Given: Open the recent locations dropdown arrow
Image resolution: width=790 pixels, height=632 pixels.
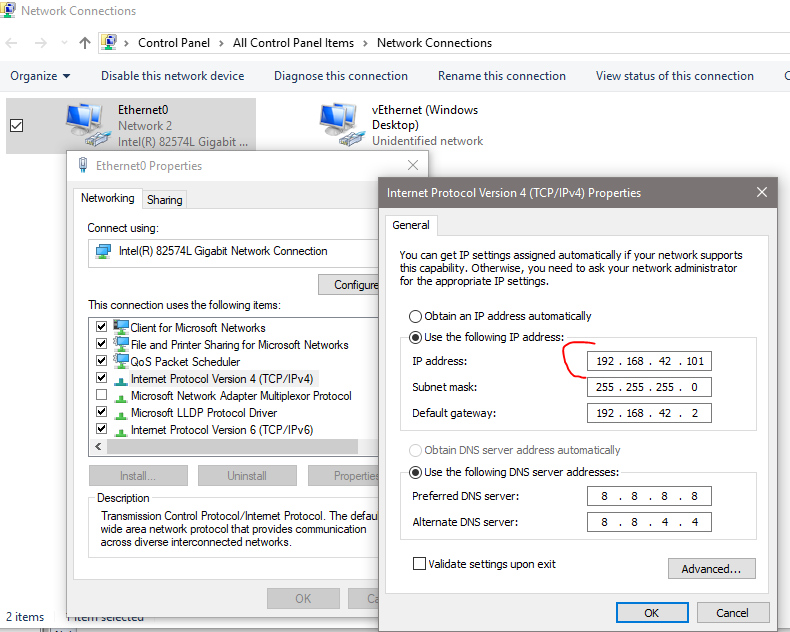Looking at the screenshot, I should pos(64,43).
